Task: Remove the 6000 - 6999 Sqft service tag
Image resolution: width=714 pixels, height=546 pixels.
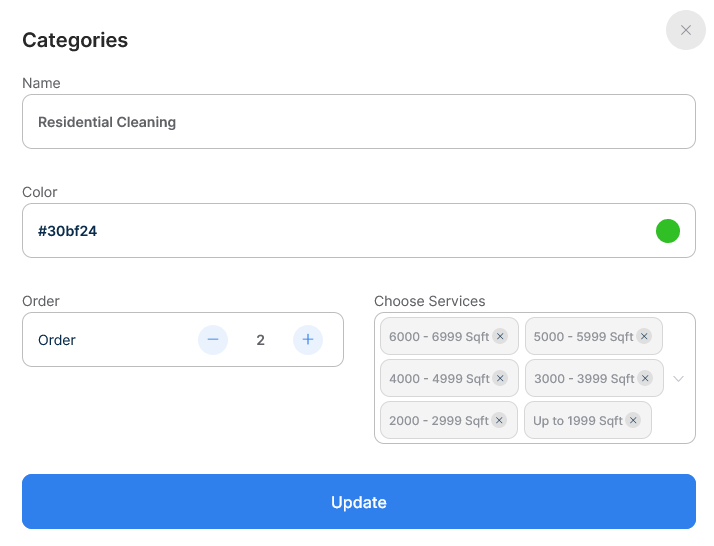Action: (x=500, y=337)
